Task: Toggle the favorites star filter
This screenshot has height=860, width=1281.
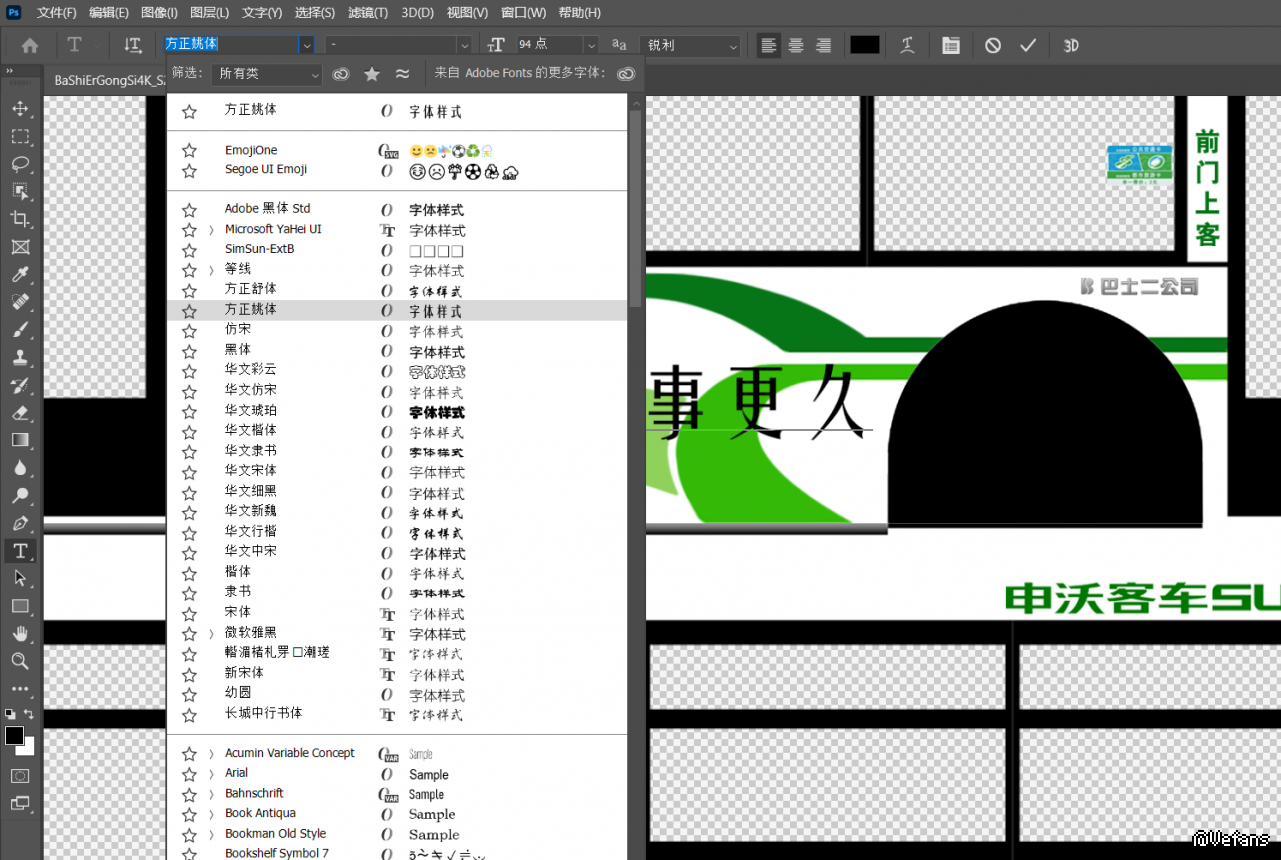Action: coord(372,74)
